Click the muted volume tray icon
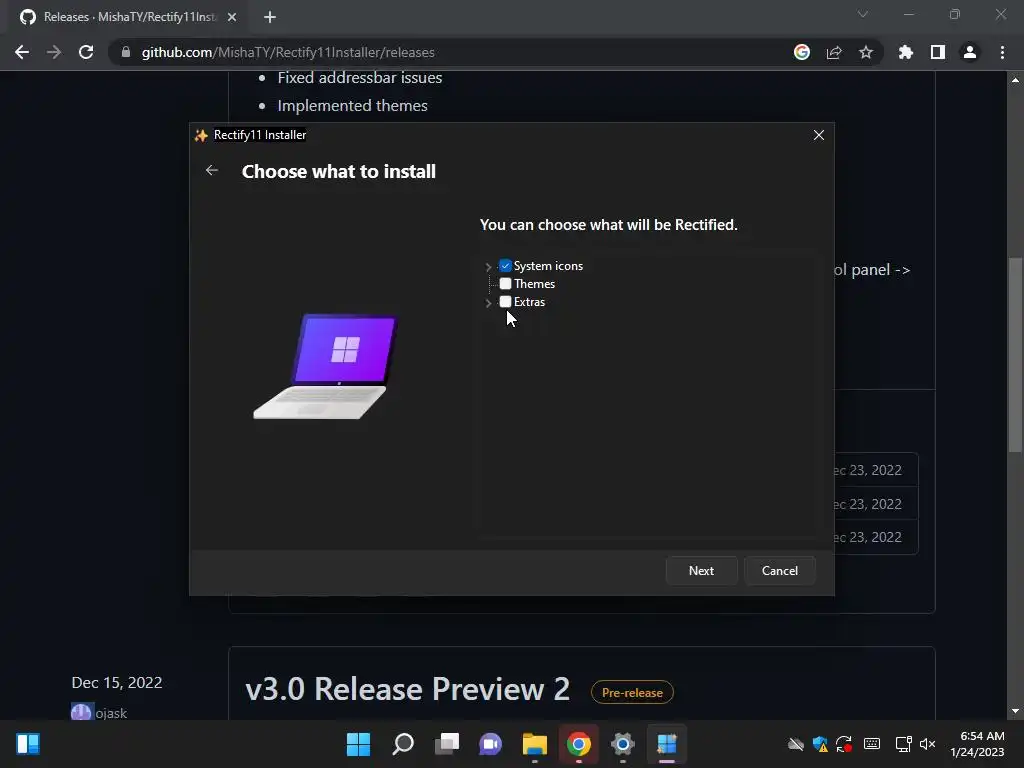This screenshot has width=1024, height=768. (x=927, y=744)
